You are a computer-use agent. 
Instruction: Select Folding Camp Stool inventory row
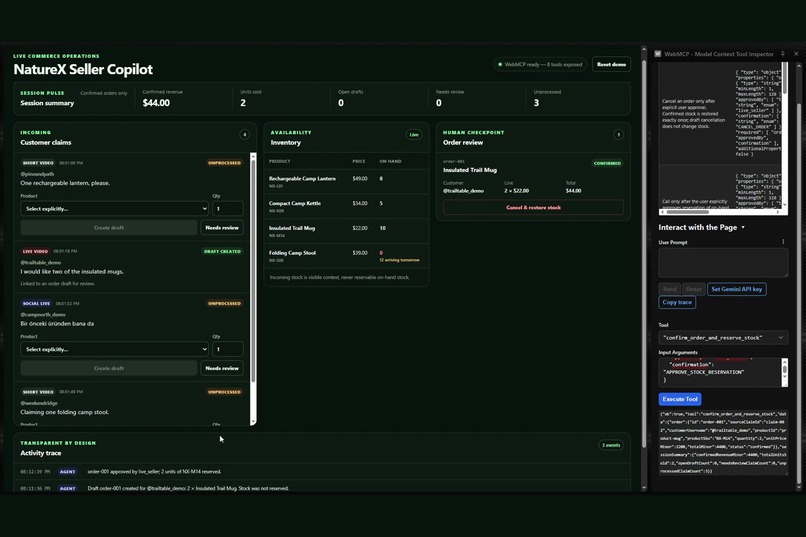click(346, 256)
